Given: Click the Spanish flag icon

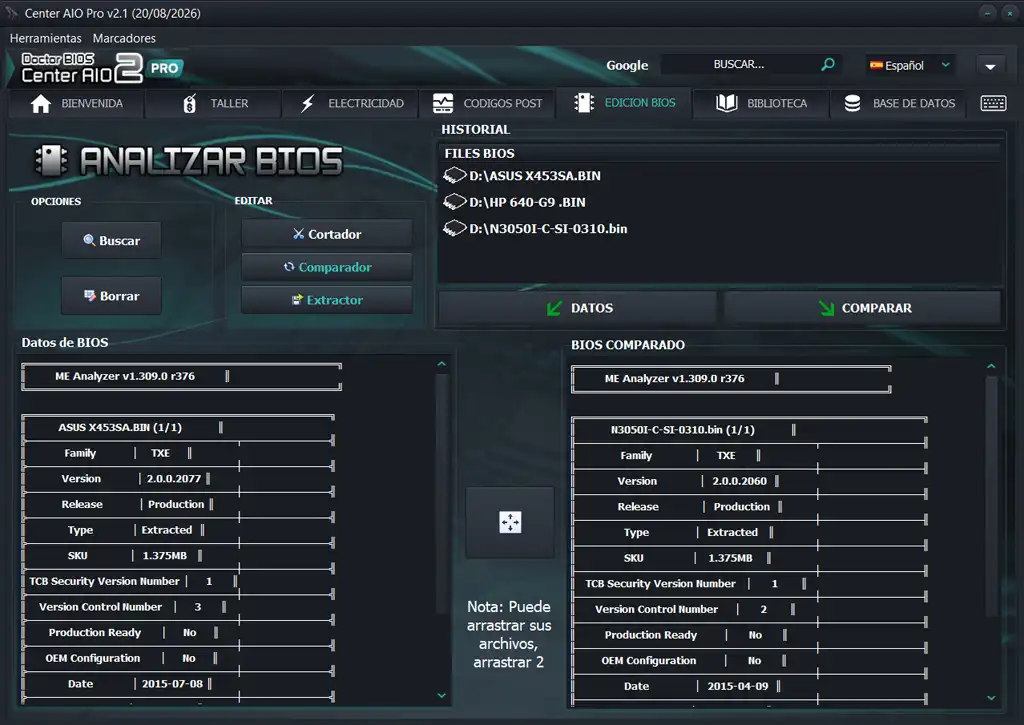Looking at the screenshot, I should [876, 65].
